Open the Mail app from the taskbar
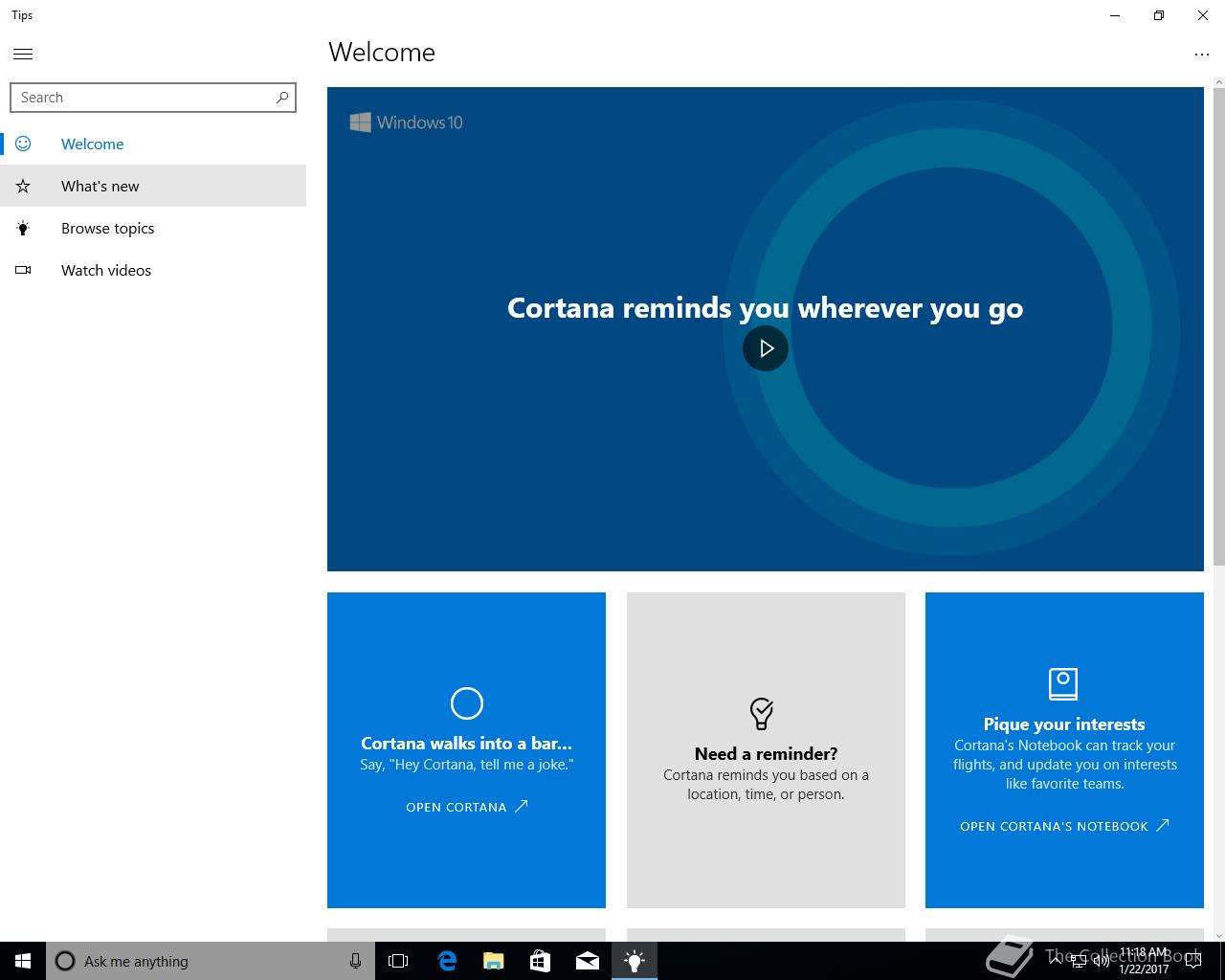Viewport: 1225px width, 980px height. pyautogui.click(x=587, y=961)
